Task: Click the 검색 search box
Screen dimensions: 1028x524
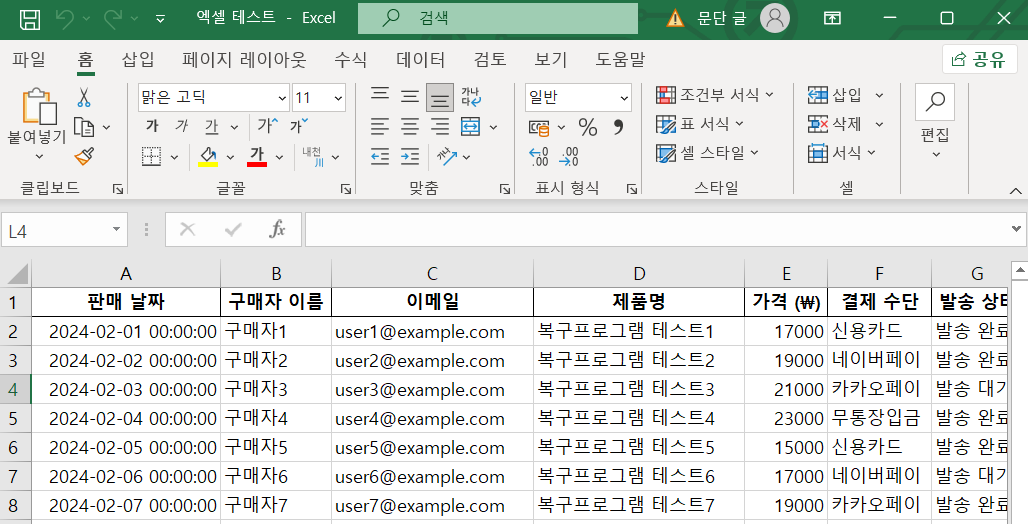Action: click(498, 18)
